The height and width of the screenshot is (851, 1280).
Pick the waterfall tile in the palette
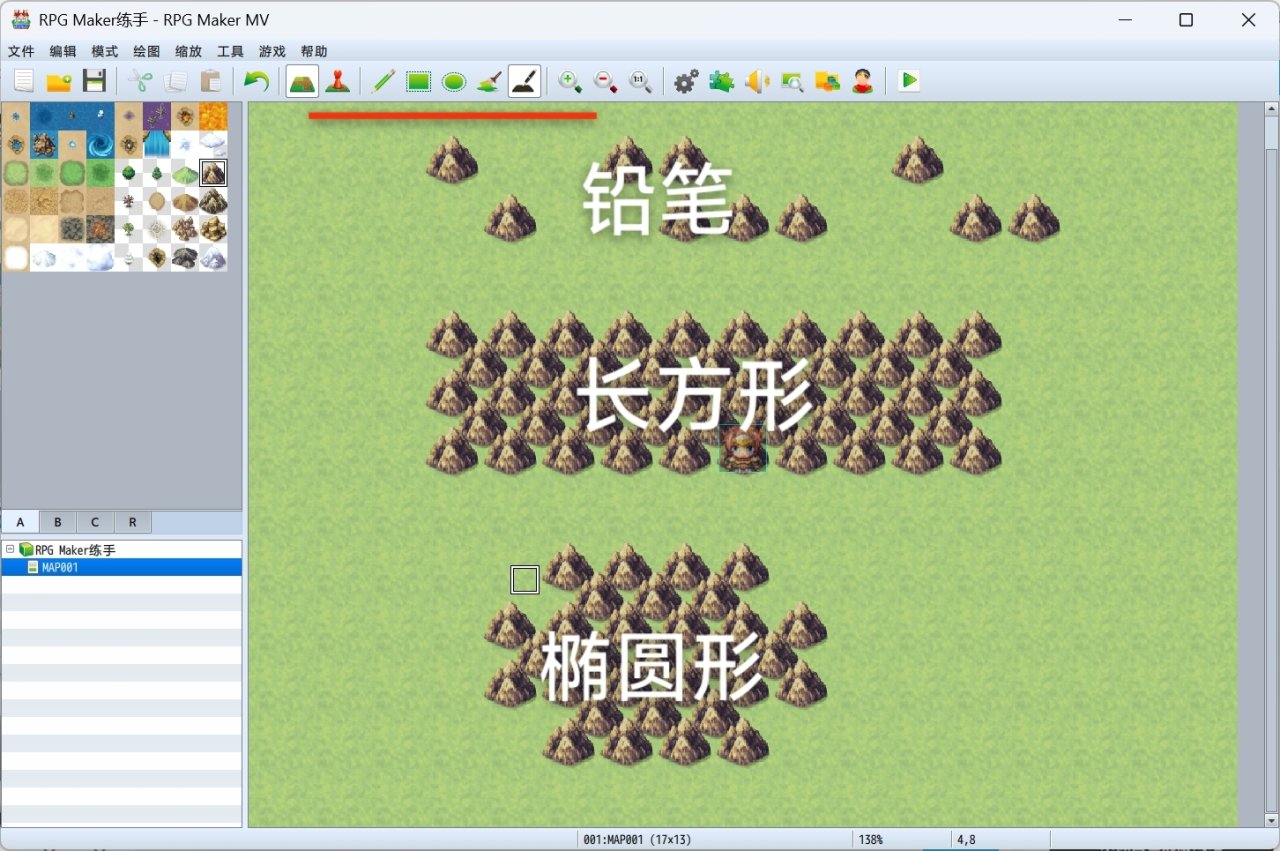click(x=157, y=145)
